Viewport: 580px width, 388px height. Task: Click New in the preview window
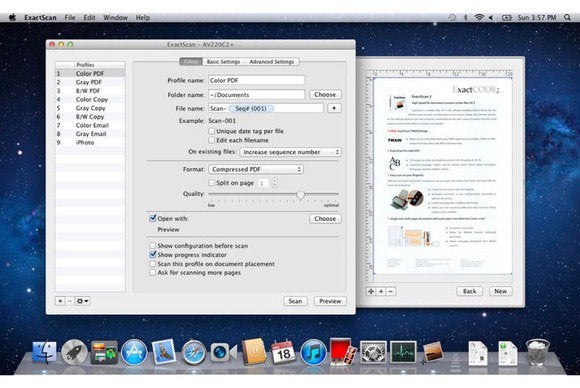(500, 291)
